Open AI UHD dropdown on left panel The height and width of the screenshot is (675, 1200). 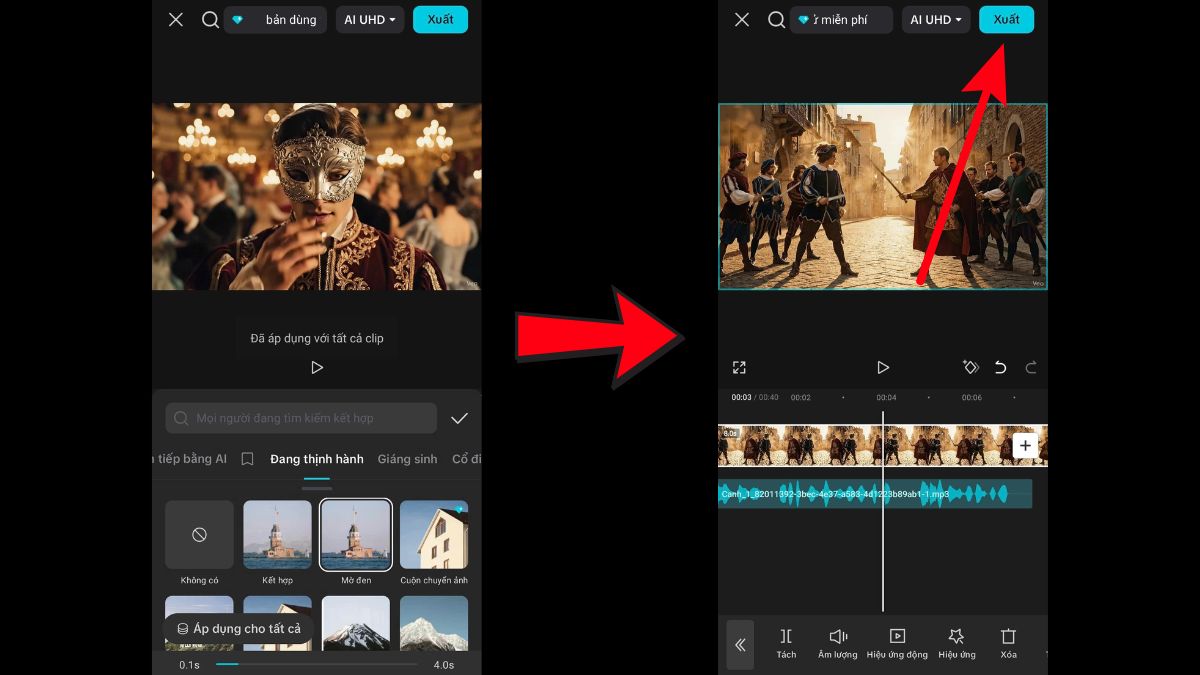[x=369, y=19]
